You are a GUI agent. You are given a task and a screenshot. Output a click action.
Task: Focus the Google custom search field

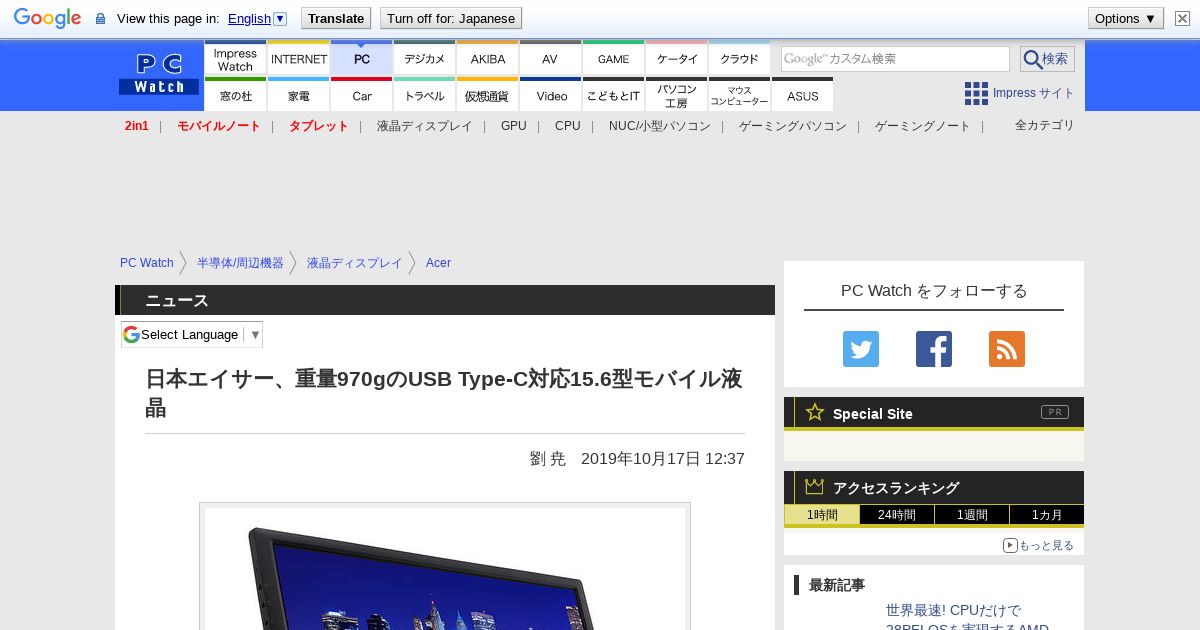(895, 59)
